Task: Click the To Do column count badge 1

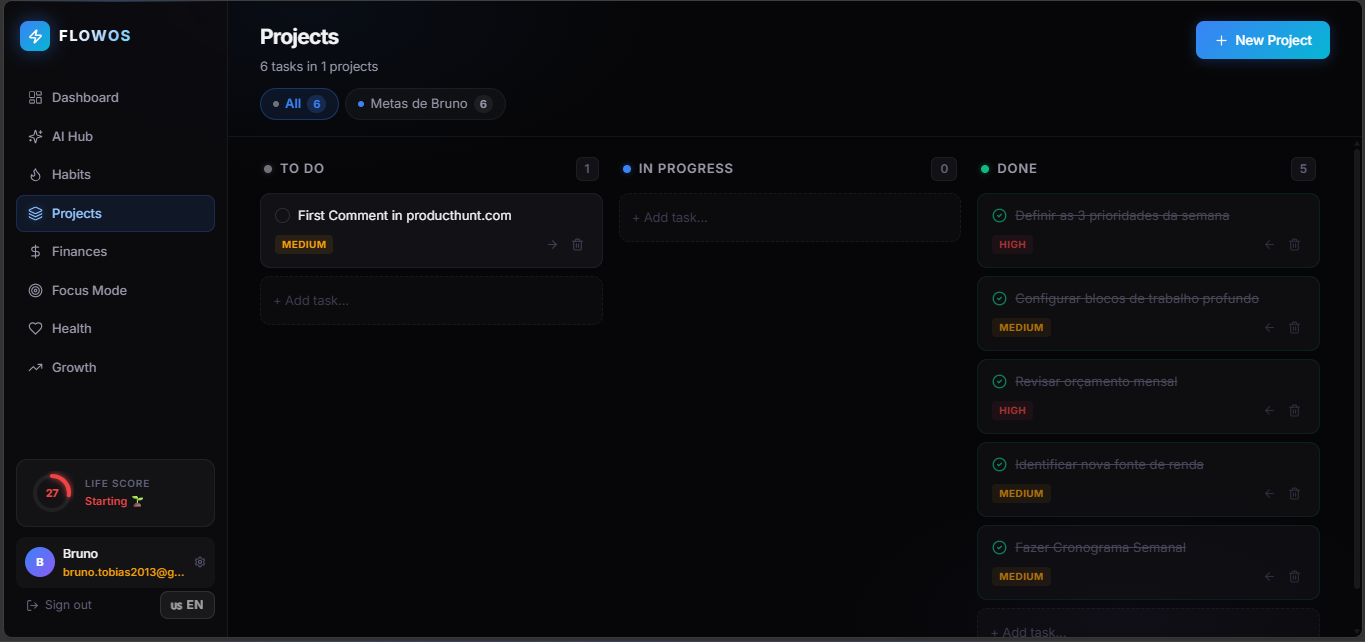Action: 587,169
